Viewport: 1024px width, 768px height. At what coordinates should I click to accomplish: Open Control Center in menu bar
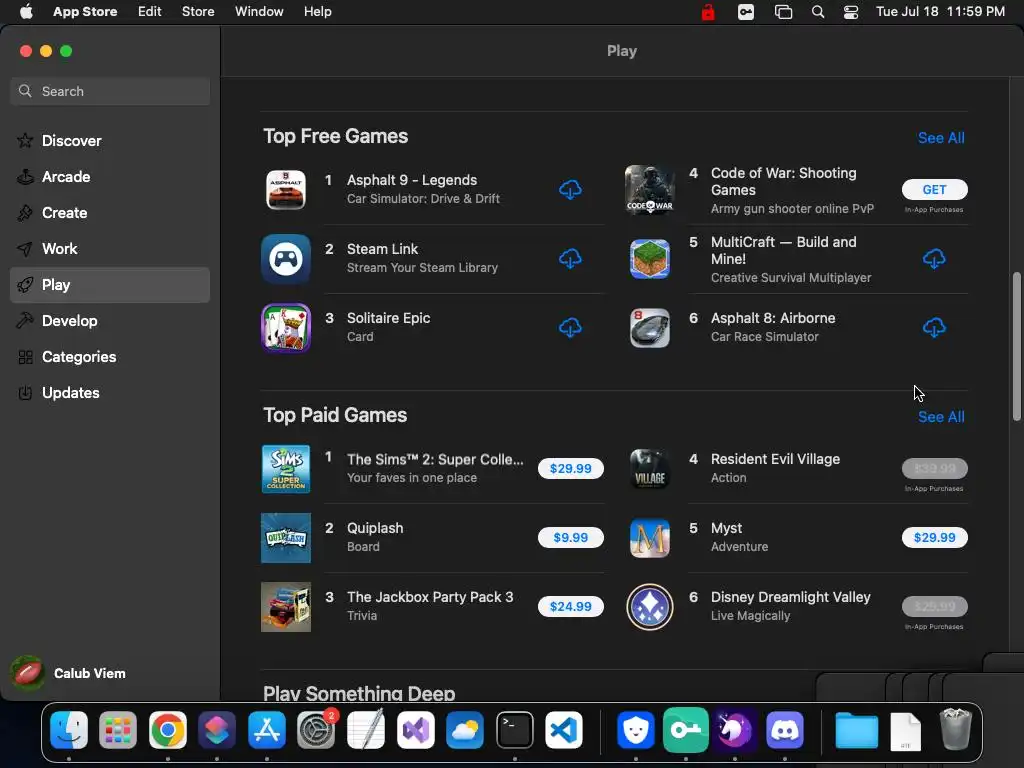click(x=851, y=12)
